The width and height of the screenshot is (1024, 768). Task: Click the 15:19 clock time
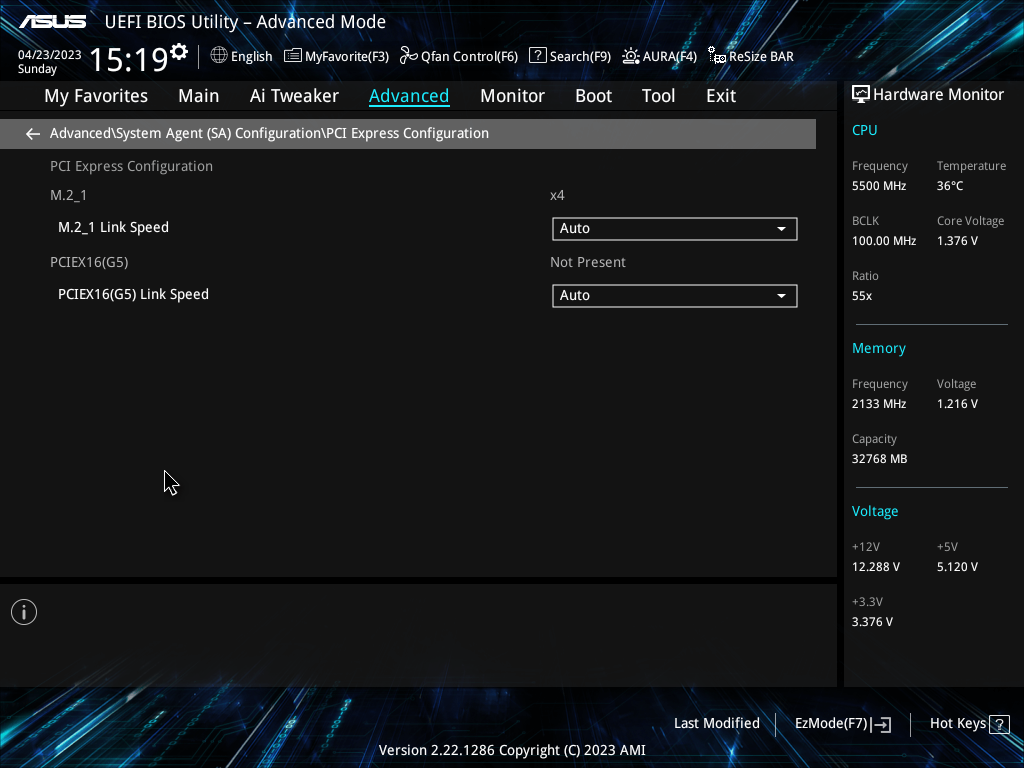pyautogui.click(x=128, y=60)
